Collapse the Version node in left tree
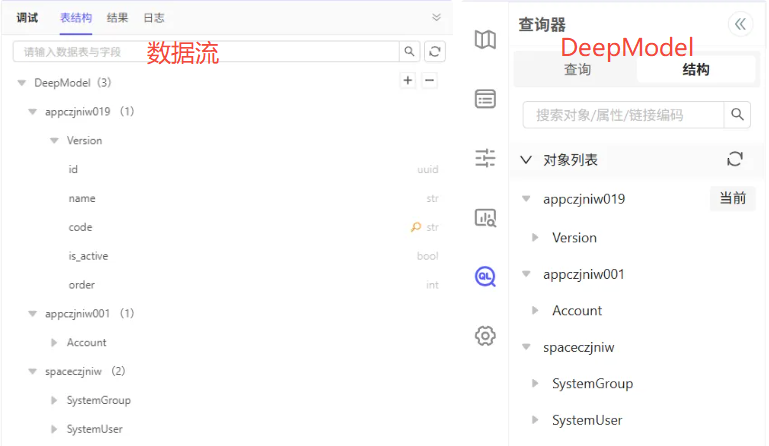The width and height of the screenshot is (769, 446). click(54, 141)
